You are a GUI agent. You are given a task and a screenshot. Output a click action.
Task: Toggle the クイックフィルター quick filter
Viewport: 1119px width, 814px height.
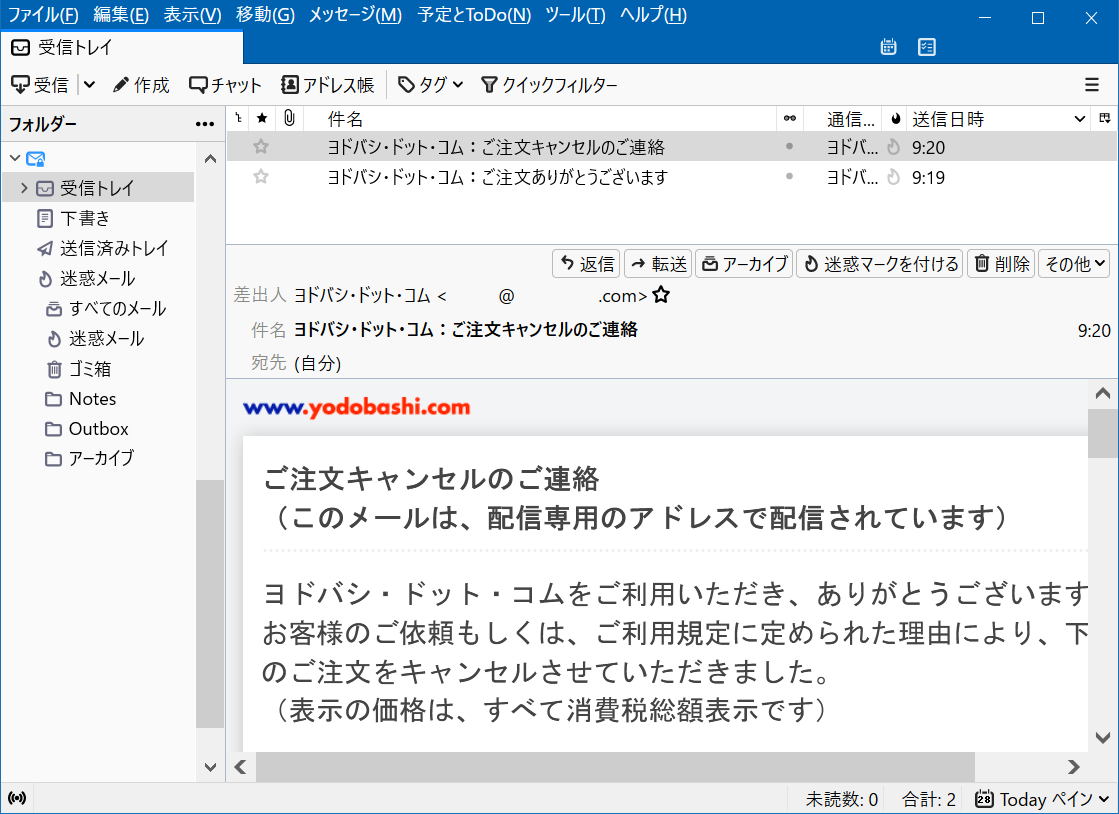pos(550,85)
